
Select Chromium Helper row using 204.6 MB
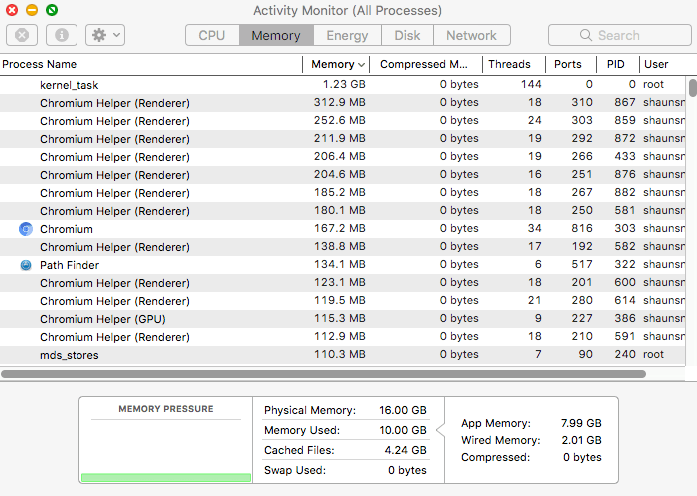[x=342, y=175]
